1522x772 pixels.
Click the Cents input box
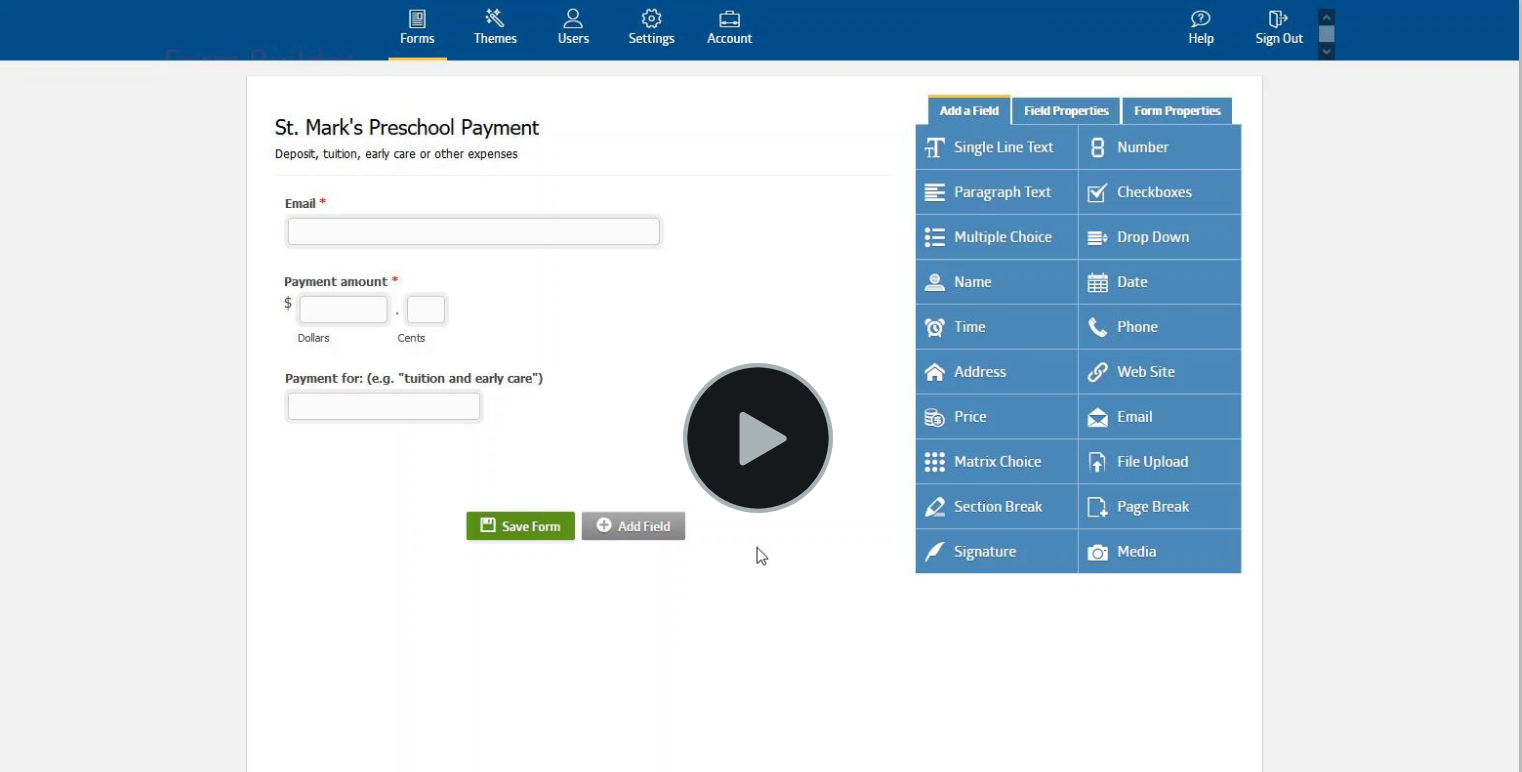[x=426, y=310]
